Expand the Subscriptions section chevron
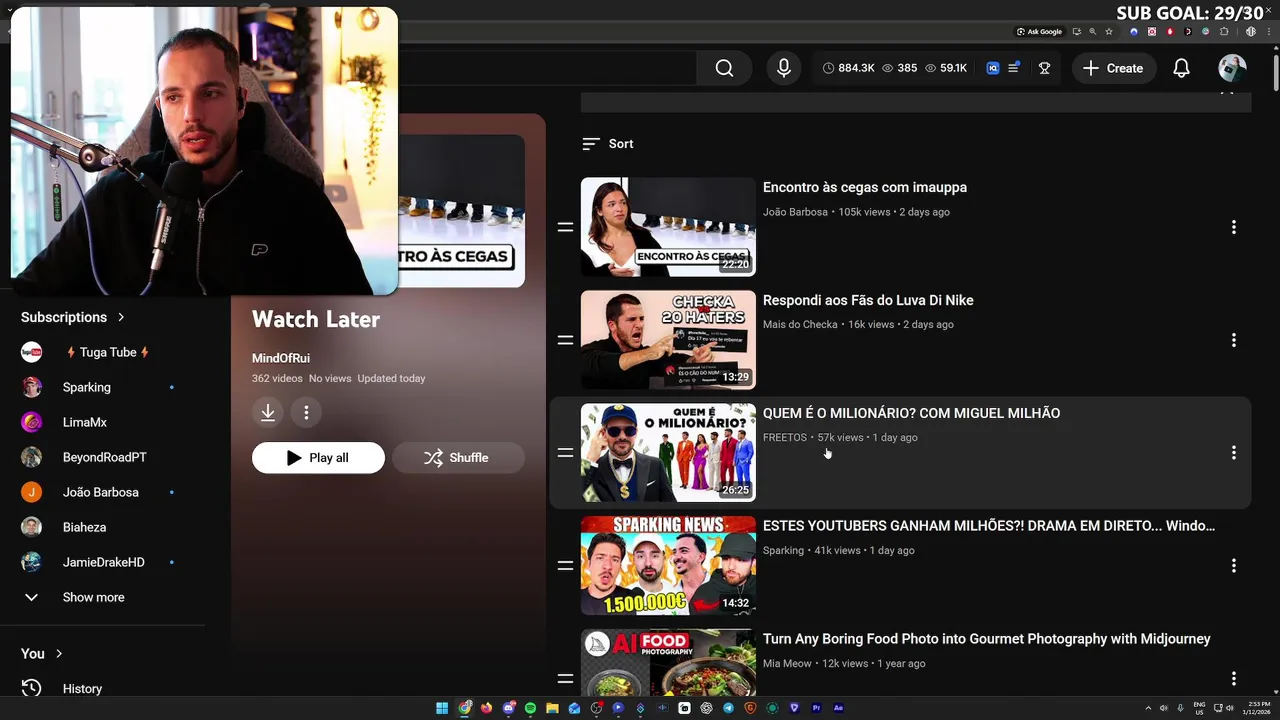The image size is (1280, 720). (x=121, y=317)
